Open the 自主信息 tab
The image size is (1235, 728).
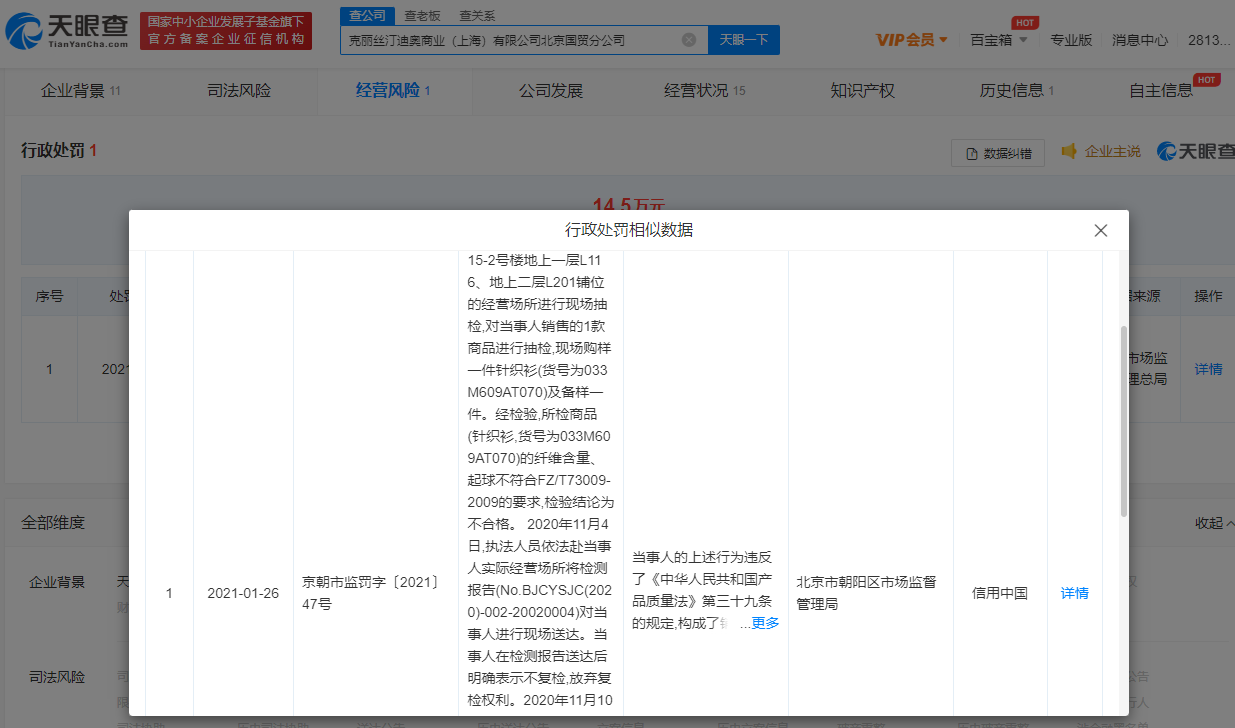[x=1162, y=91]
